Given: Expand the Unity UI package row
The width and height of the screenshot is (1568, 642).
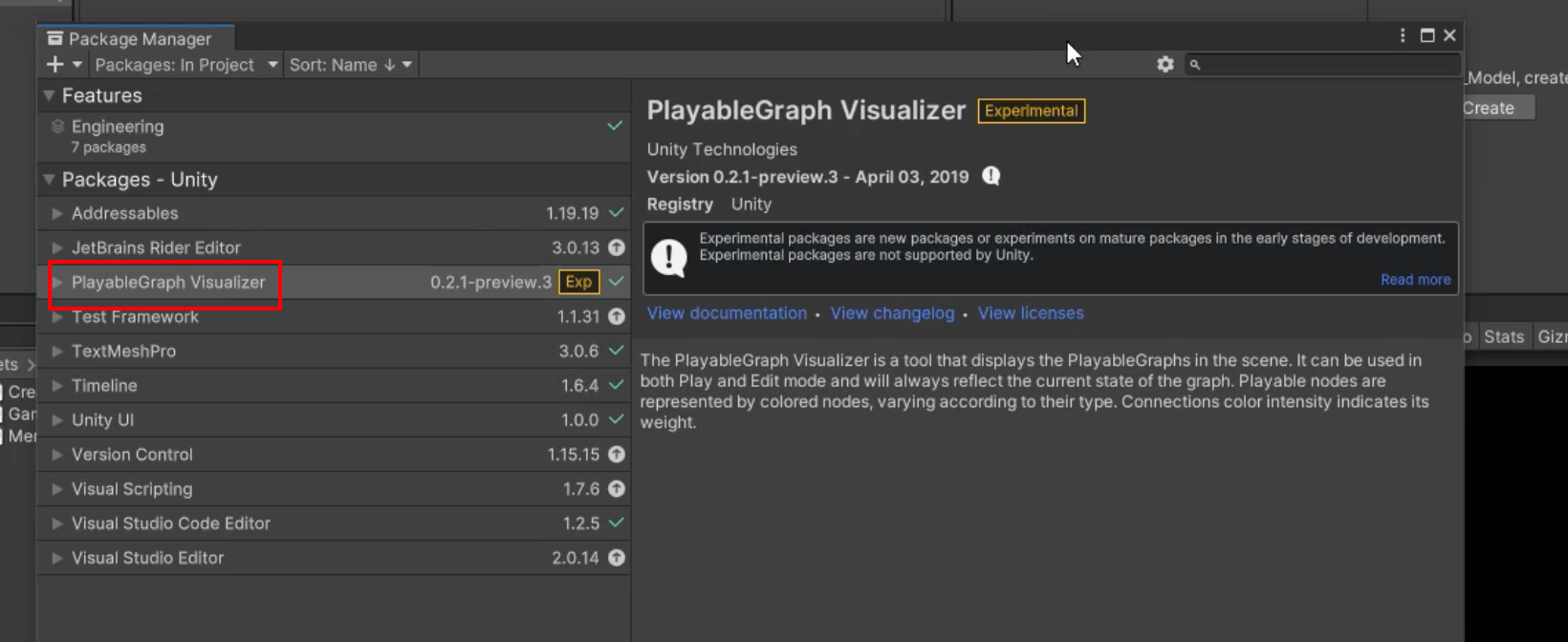Looking at the screenshot, I should [x=57, y=419].
